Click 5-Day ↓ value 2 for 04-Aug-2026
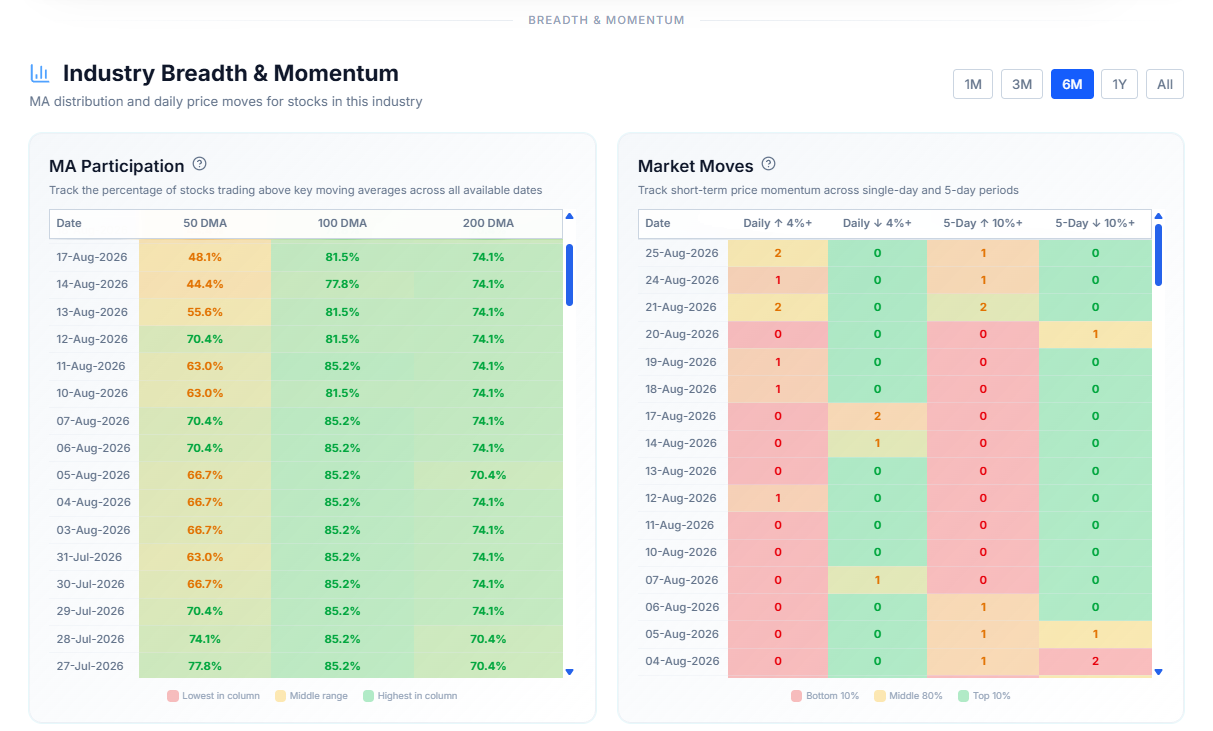This screenshot has width=1213, height=731. (1095, 661)
